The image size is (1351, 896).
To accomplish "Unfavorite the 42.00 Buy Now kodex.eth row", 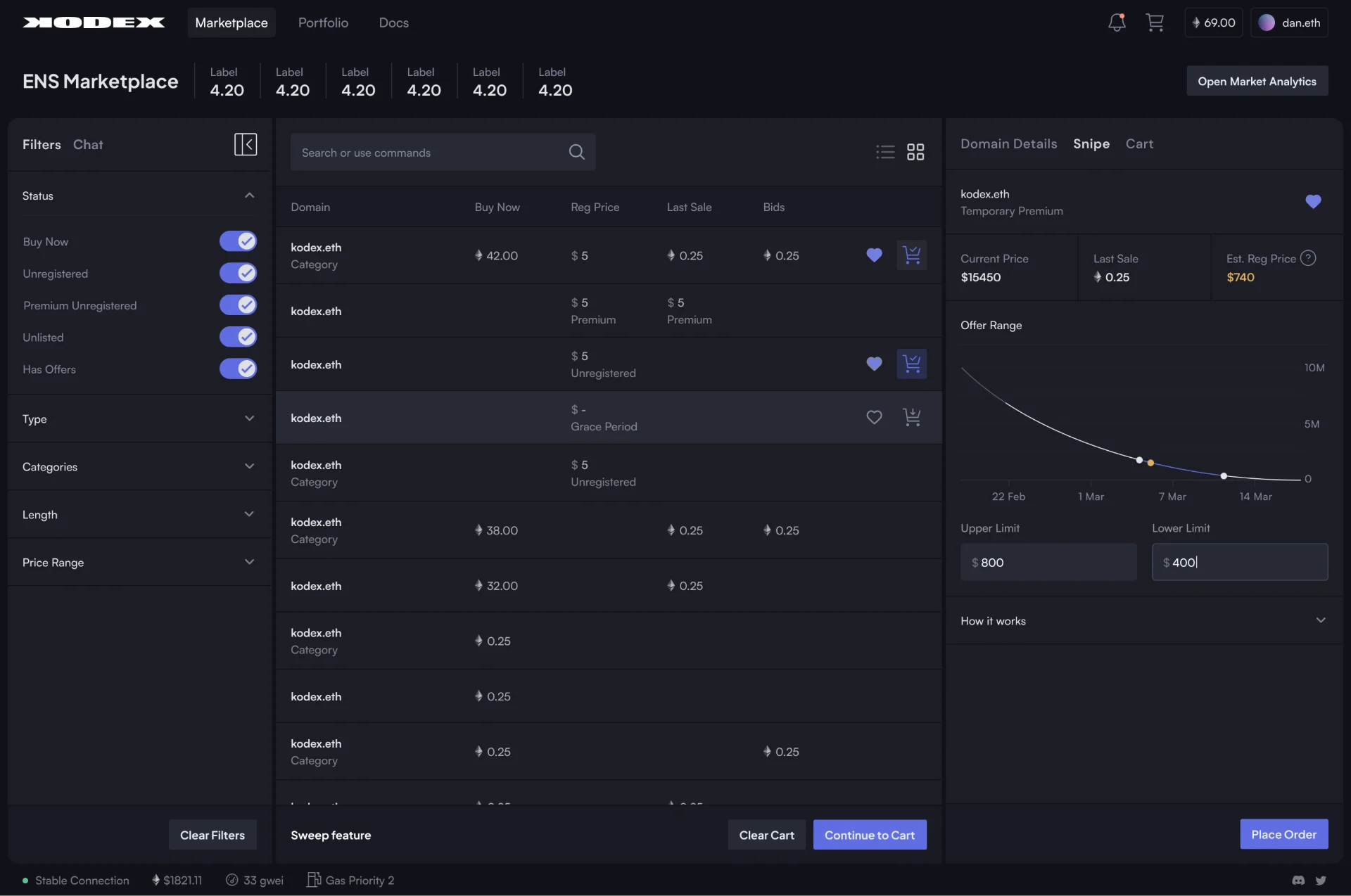I will 874,255.
